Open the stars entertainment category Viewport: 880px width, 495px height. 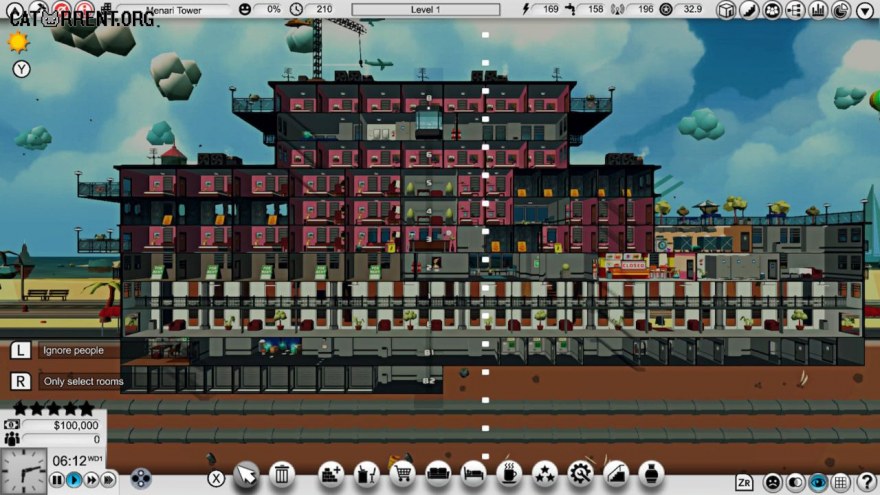click(545, 475)
